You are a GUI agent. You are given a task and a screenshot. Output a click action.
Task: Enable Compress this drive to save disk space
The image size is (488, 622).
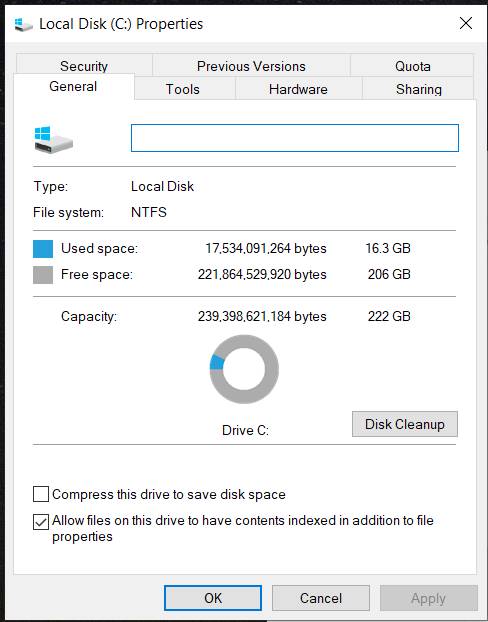point(41,495)
